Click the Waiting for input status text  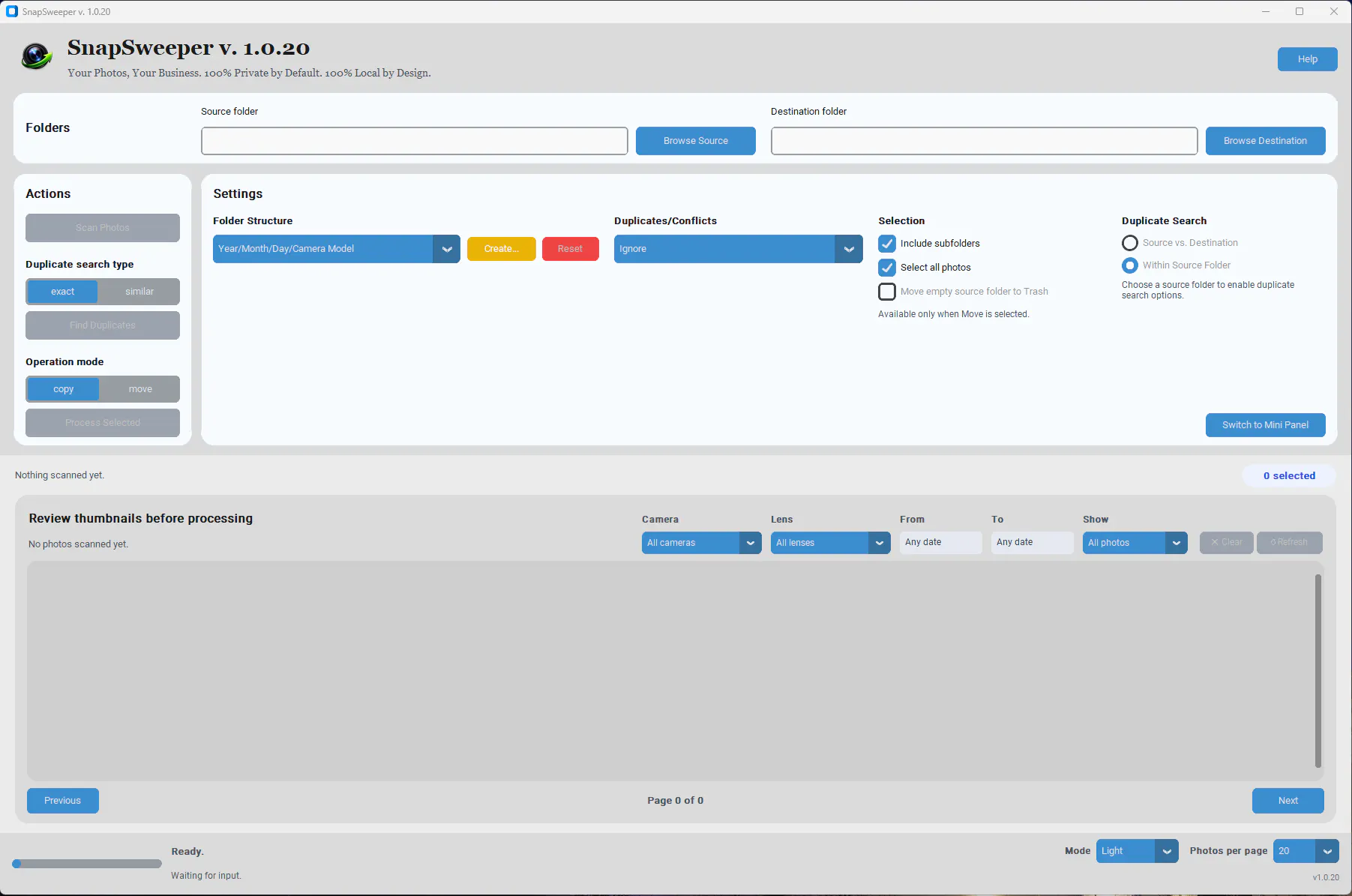(x=206, y=876)
